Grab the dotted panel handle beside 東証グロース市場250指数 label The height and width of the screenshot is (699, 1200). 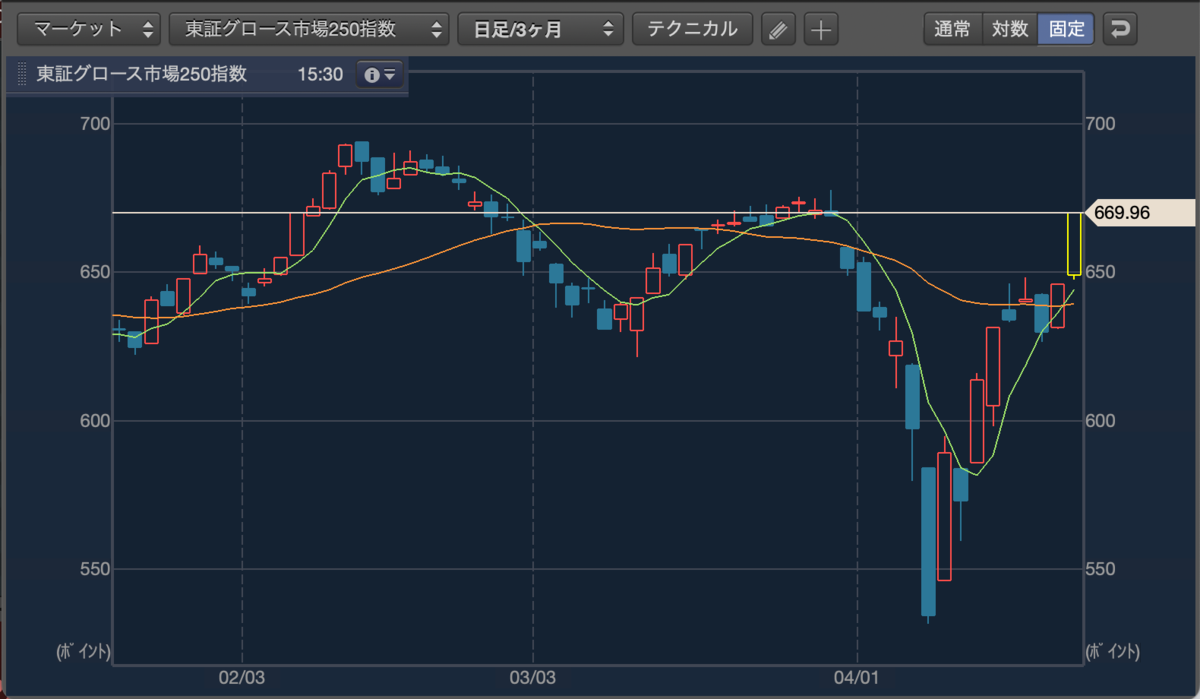pyautogui.click(x=22, y=75)
